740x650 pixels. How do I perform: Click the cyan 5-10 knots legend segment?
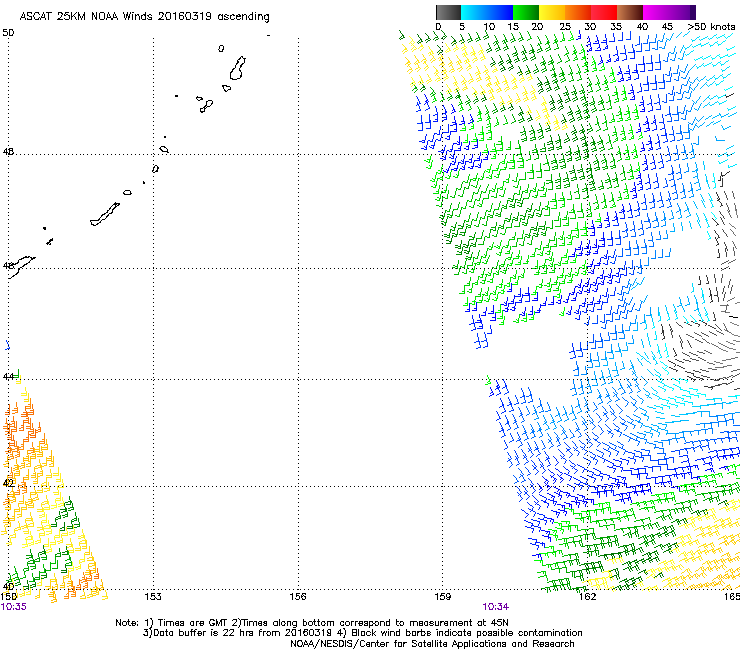pyautogui.click(x=474, y=12)
